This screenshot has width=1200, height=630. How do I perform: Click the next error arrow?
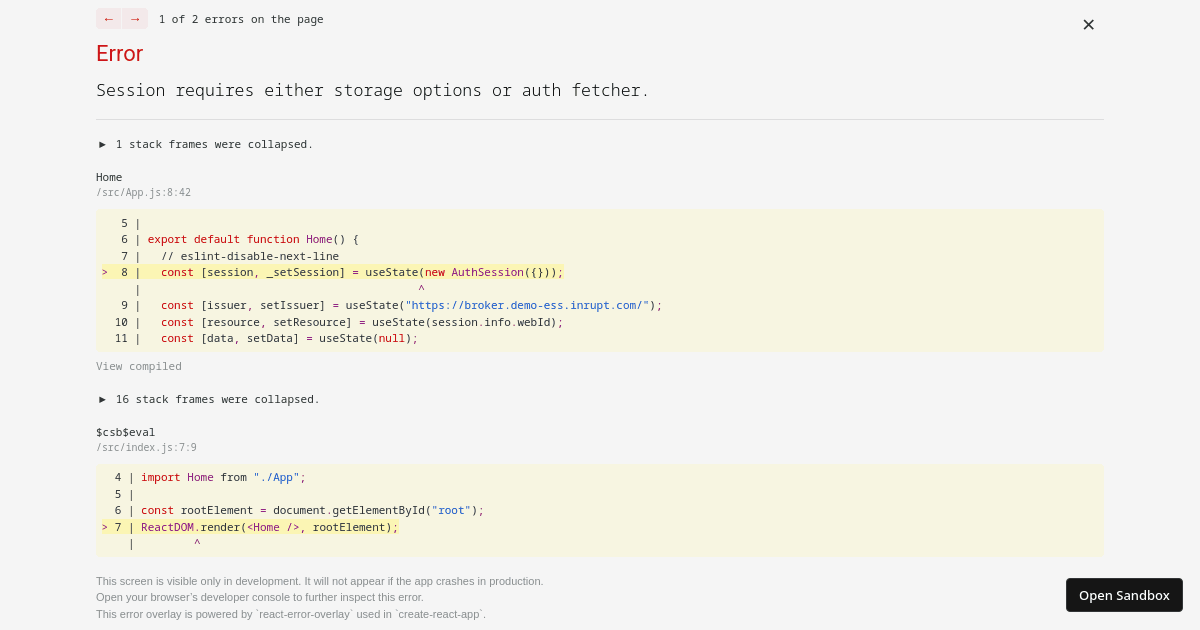pyautogui.click(x=133, y=18)
